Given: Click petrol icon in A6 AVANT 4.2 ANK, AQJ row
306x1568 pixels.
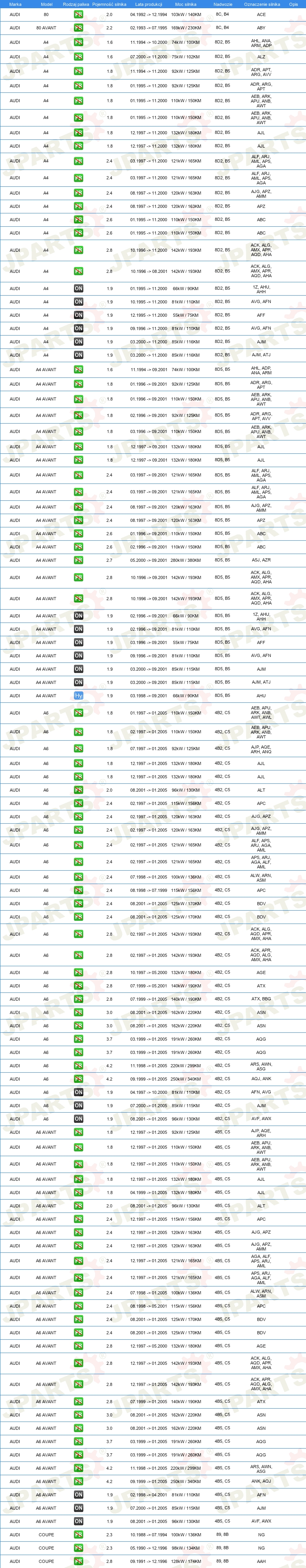Looking at the screenshot, I should [x=79, y=1481].
